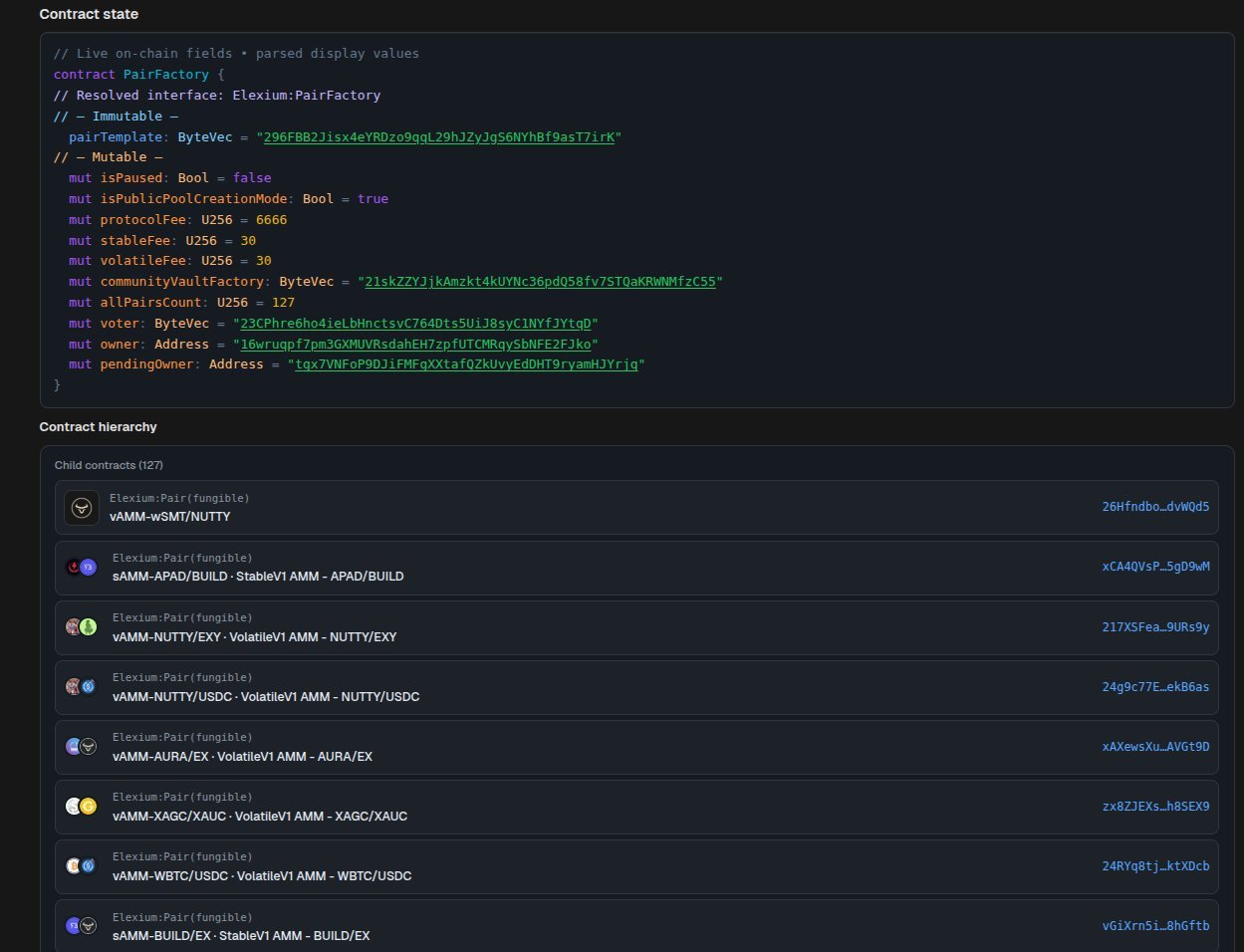Open the voter ByteVec address link
The image size is (1244, 952).
(x=415, y=324)
